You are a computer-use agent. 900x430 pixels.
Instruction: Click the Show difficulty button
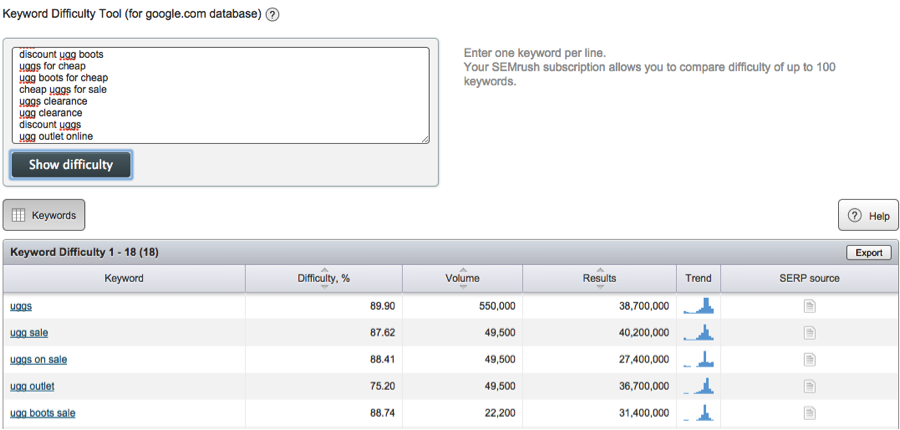(71, 165)
